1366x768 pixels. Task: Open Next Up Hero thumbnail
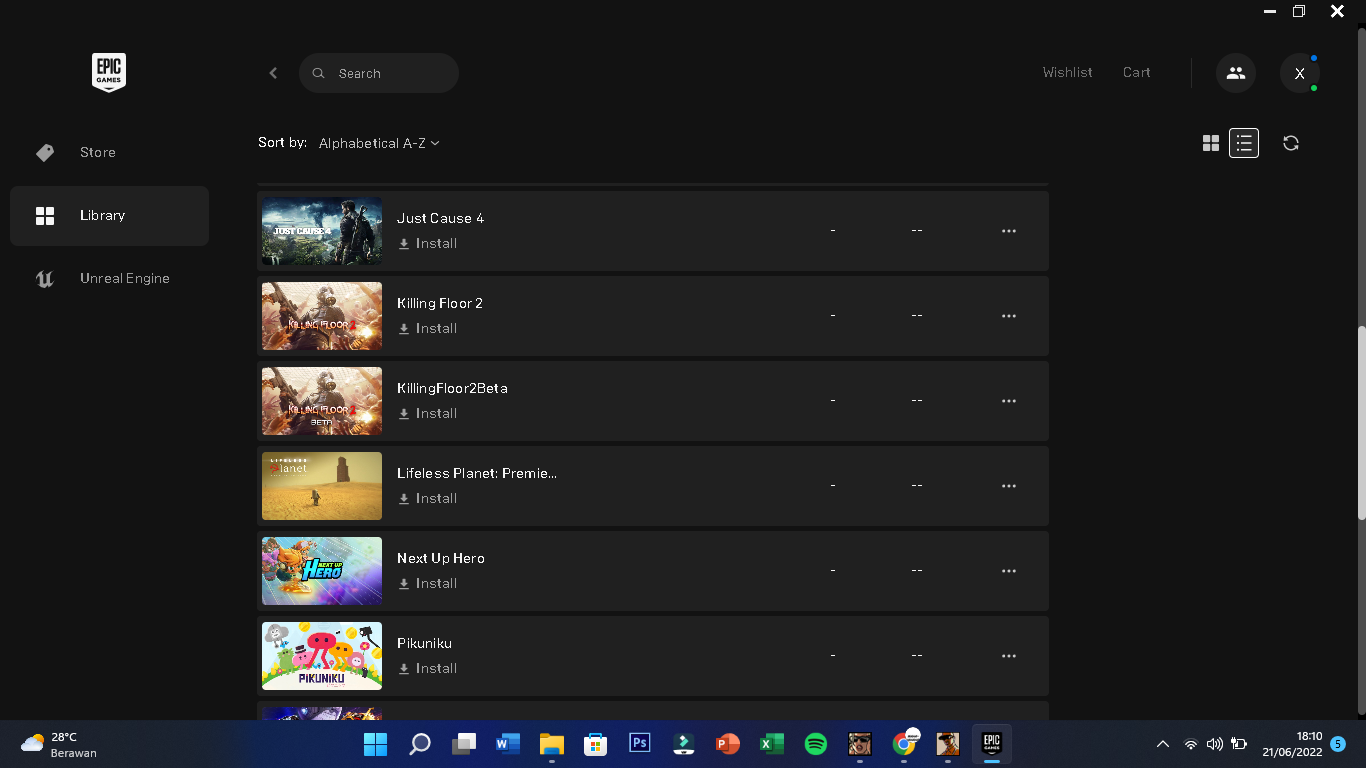[322, 571]
